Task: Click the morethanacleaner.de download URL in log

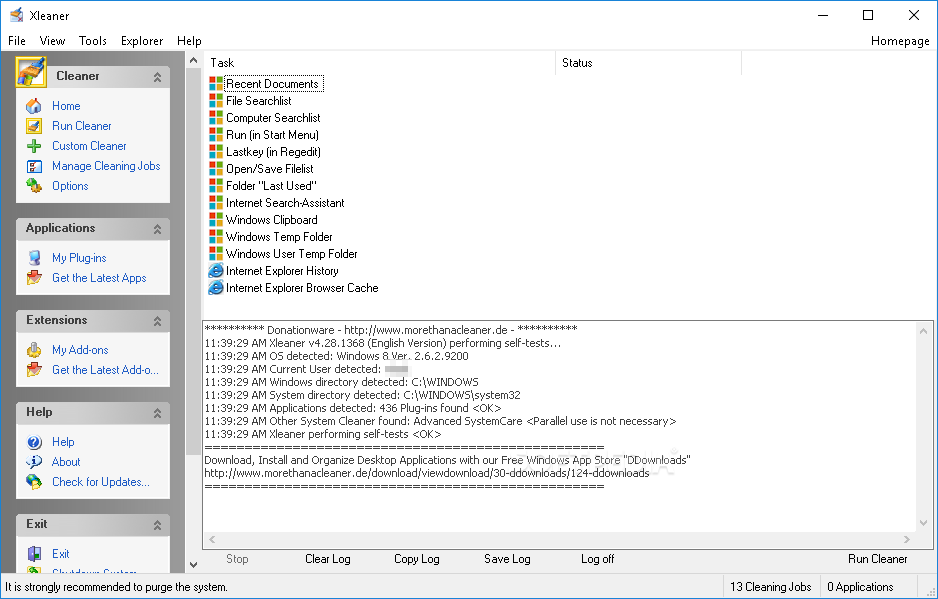Action: [427, 473]
